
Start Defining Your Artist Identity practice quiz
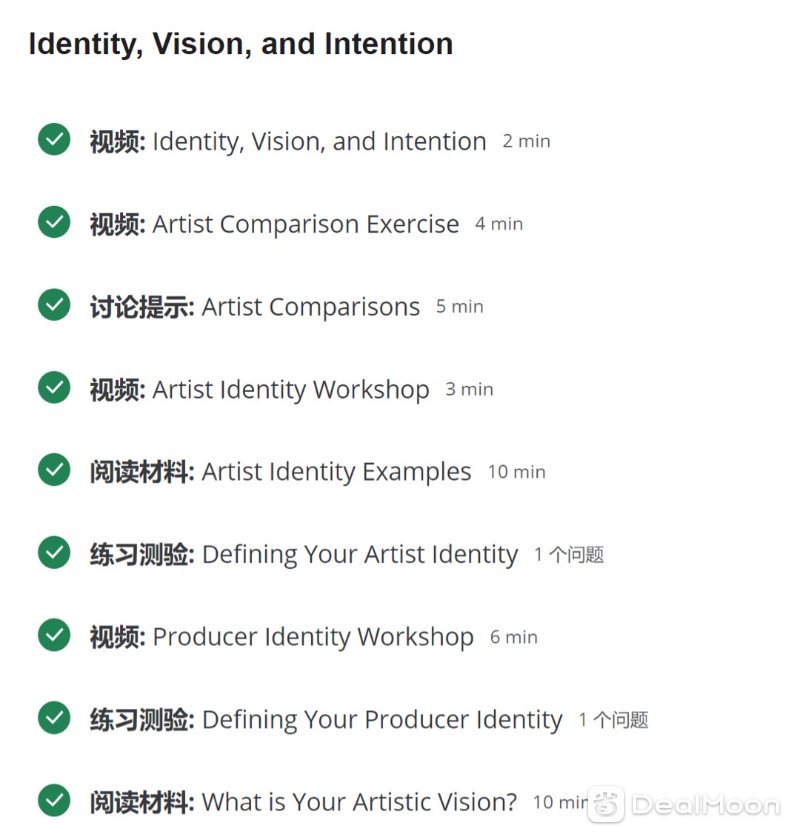pyautogui.click(x=304, y=555)
